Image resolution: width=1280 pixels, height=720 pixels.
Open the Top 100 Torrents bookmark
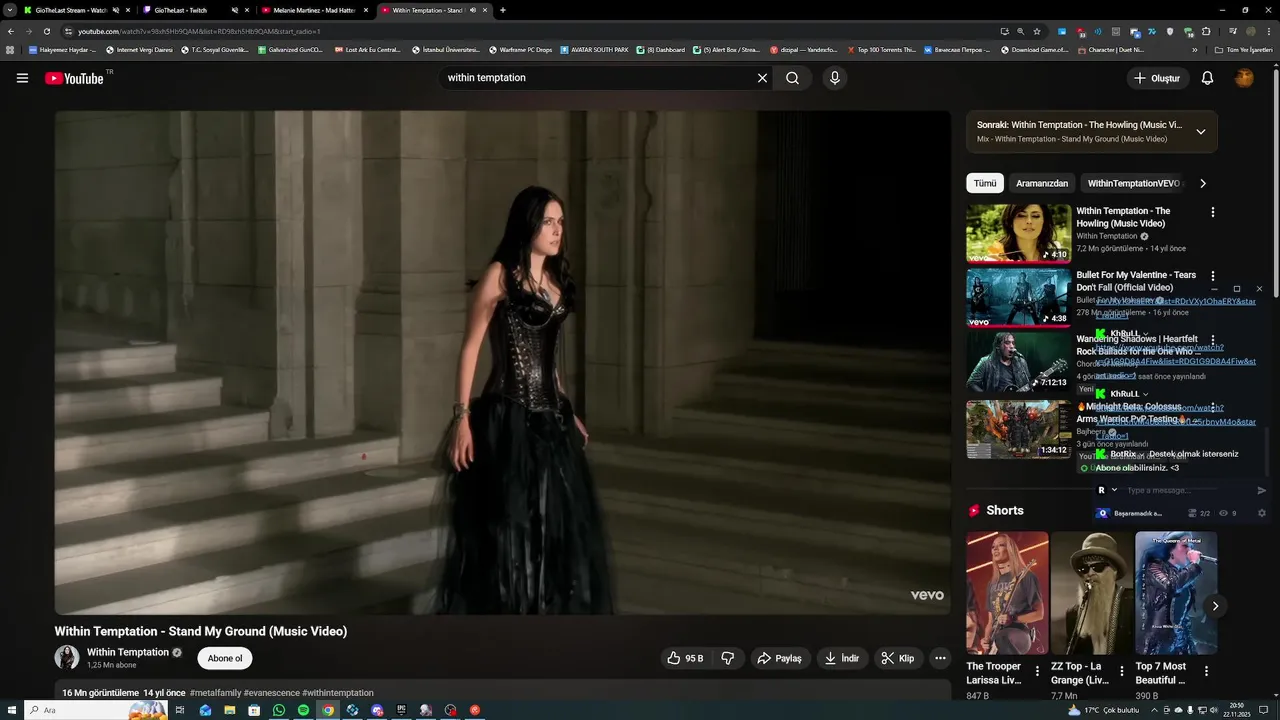[x=881, y=49]
